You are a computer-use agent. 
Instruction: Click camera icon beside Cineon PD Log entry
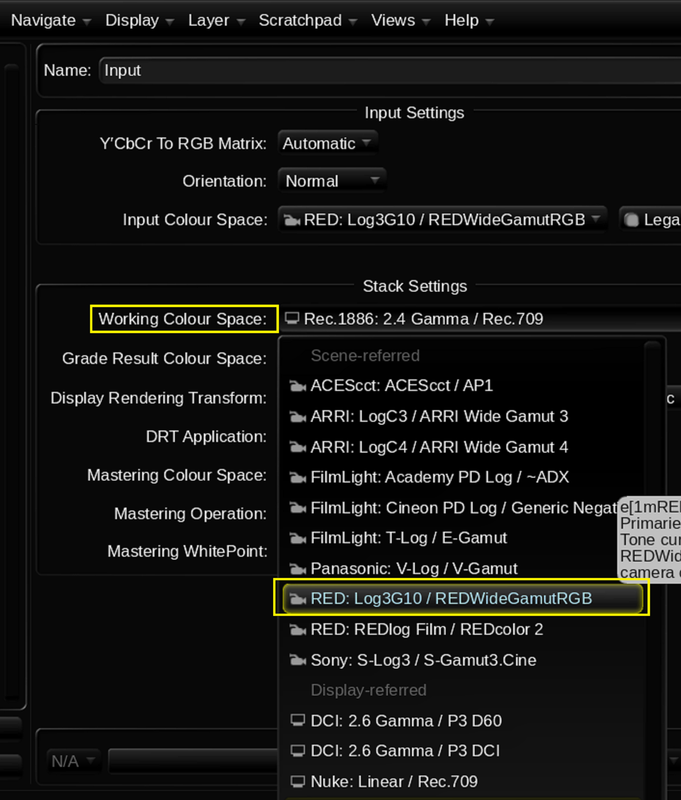(x=297, y=508)
